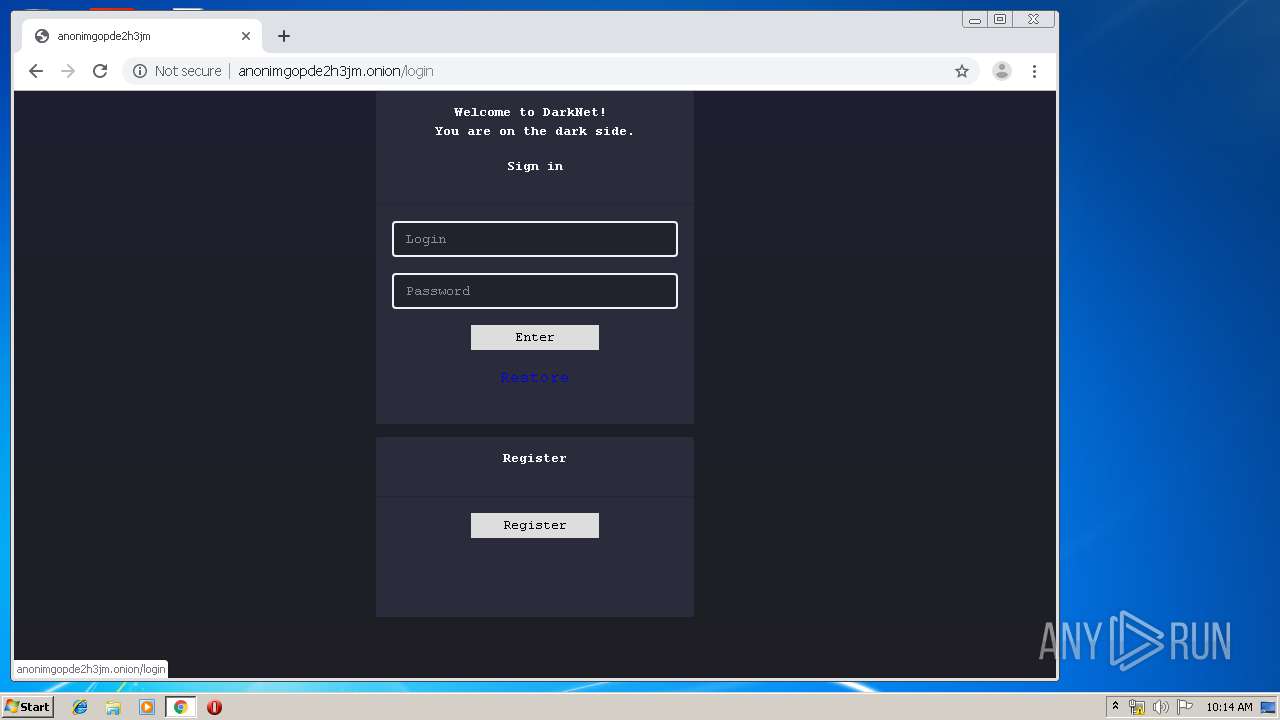This screenshot has height=720, width=1280.
Task: Click 'You are on the dark side.' text
Action: coord(535,131)
